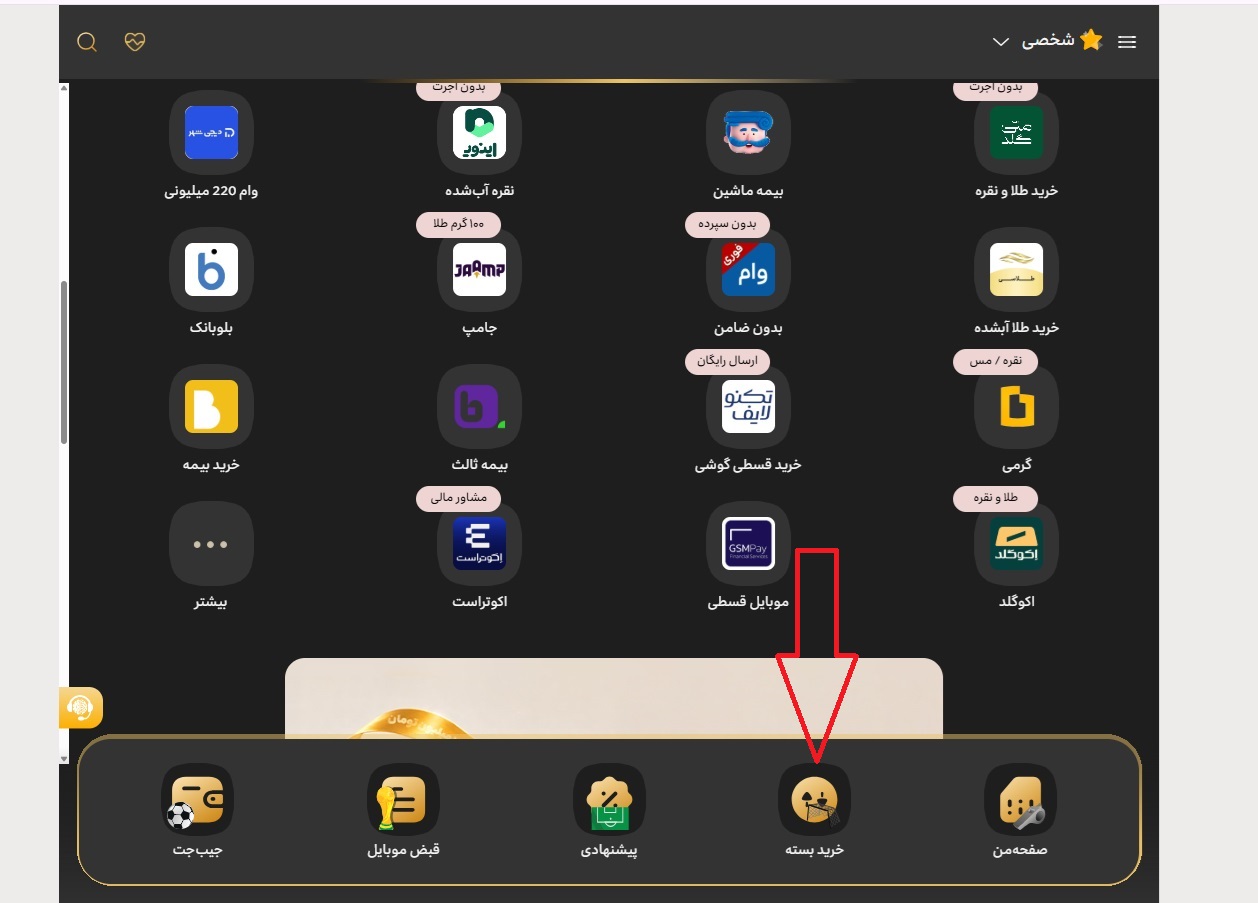The height and width of the screenshot is (903, 1258).
Task: Open the اکوگلد app icon
Action: click(x=1016, y=543)
